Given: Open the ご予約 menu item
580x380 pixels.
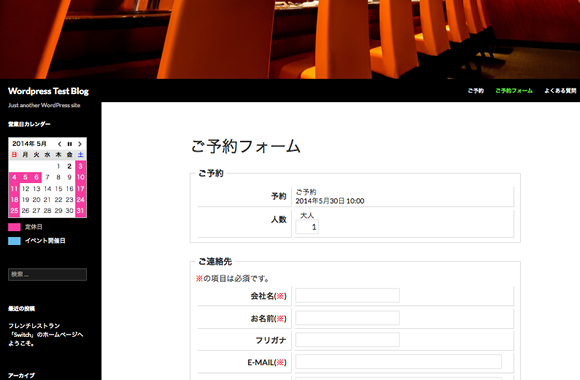Looking at the screenshot, I should point(476,91).
